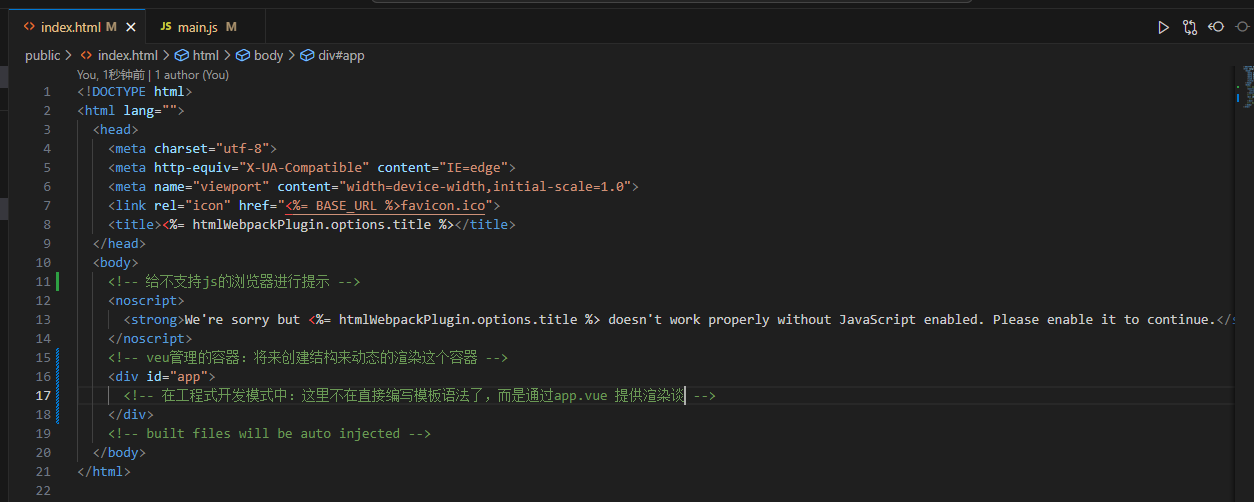Click the DOCTYPE html declaration text
1254x502 pixels.
(x=134, y=92)
